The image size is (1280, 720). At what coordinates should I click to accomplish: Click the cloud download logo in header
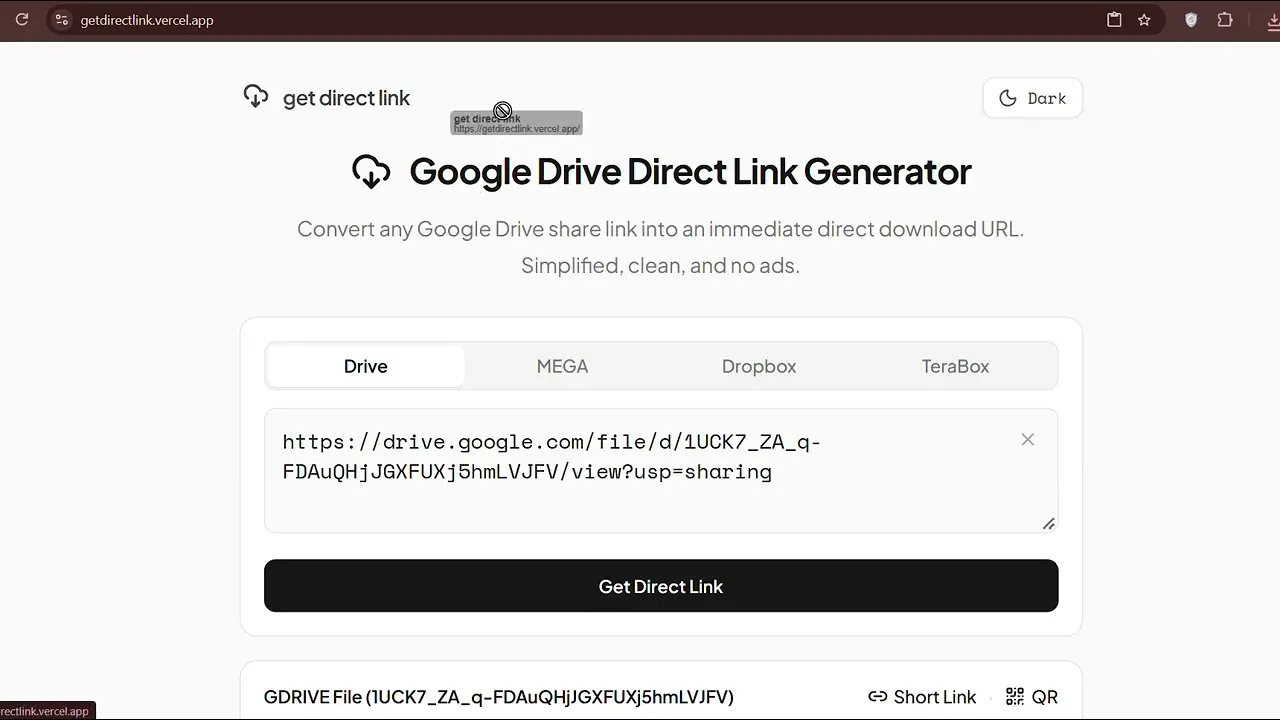click(256, 97)
